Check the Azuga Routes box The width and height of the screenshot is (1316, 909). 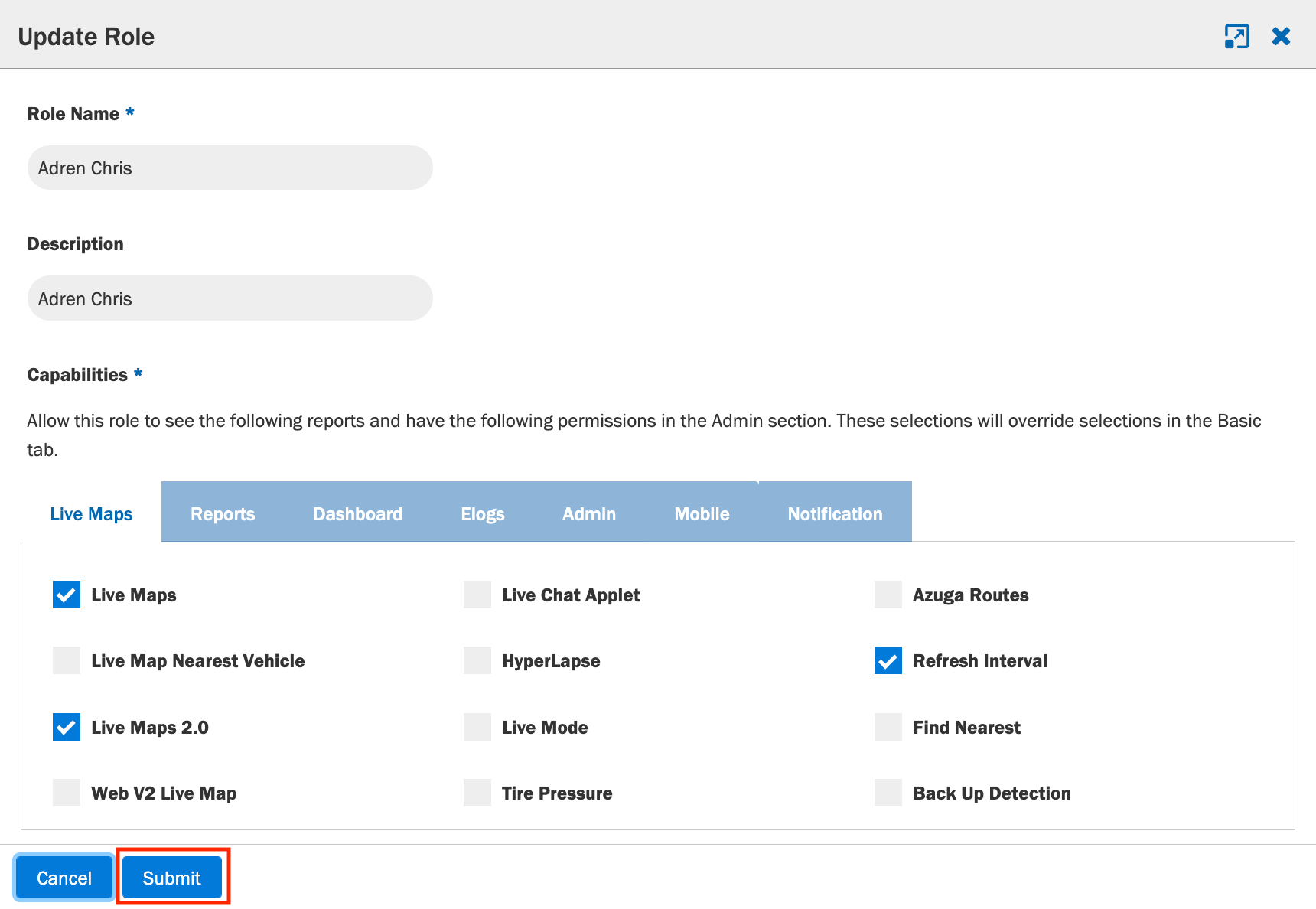[x=888, y=595]
